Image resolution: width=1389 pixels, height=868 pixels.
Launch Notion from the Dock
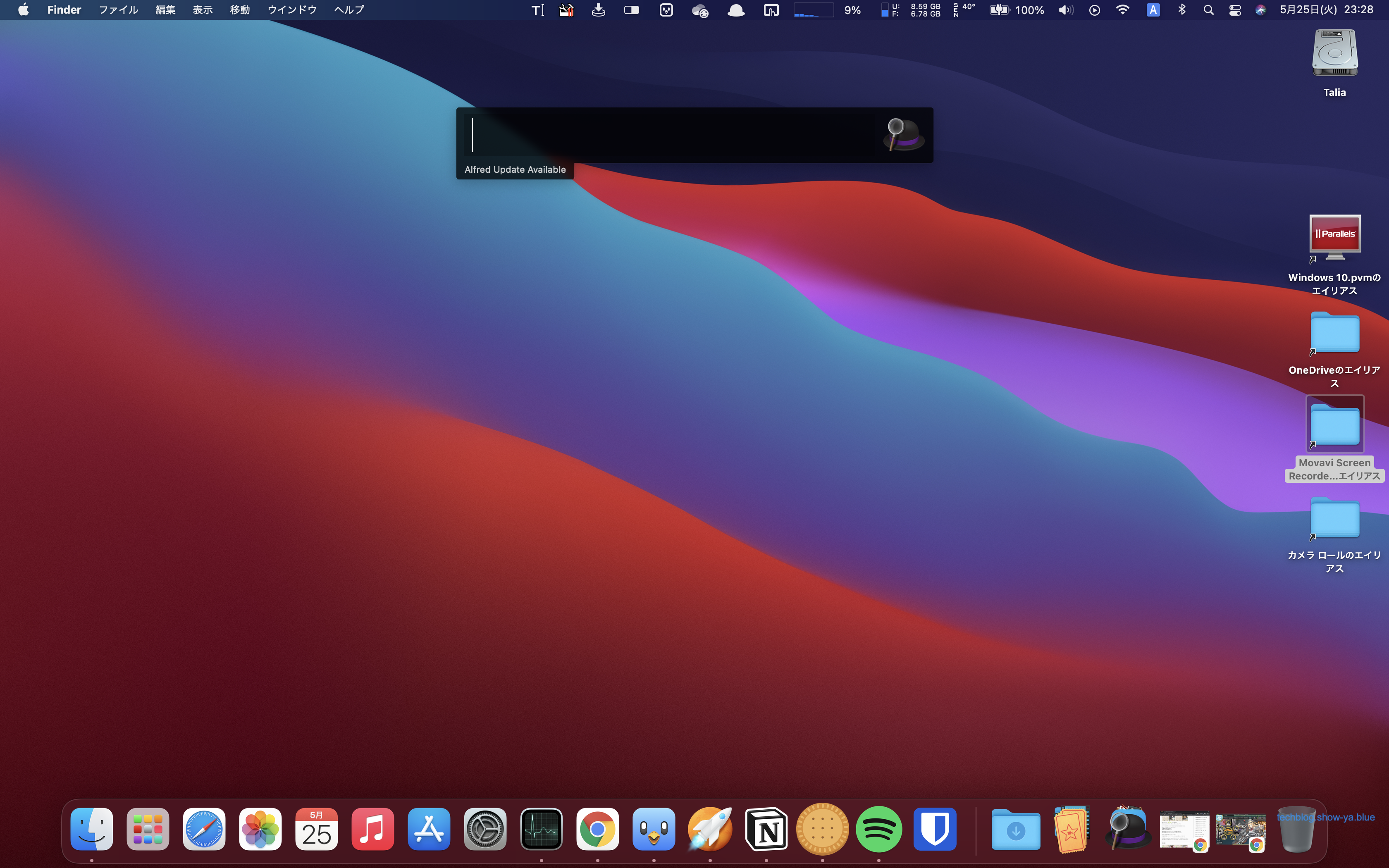click(766, 829)
